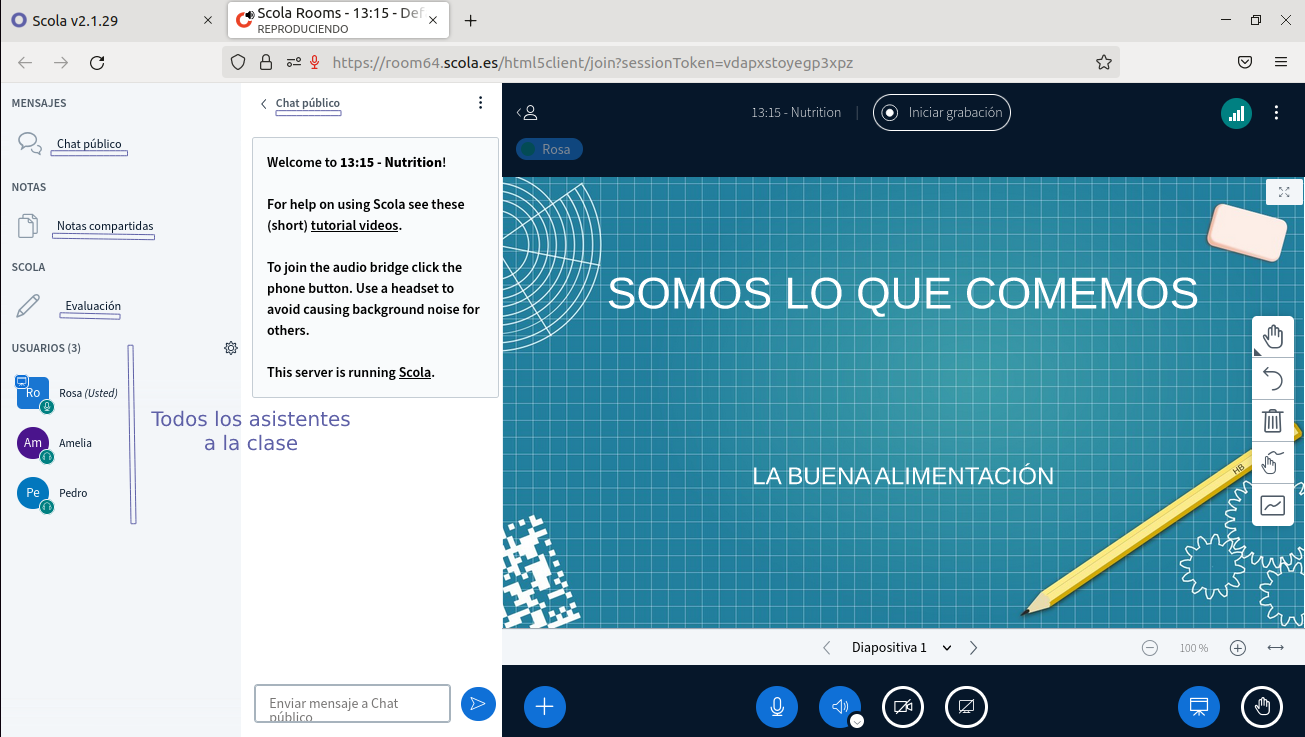The width and height of the screenshot is (1305, 737).
Task: Toggle the raise hand button
Action: click(x=1262, y=707)
